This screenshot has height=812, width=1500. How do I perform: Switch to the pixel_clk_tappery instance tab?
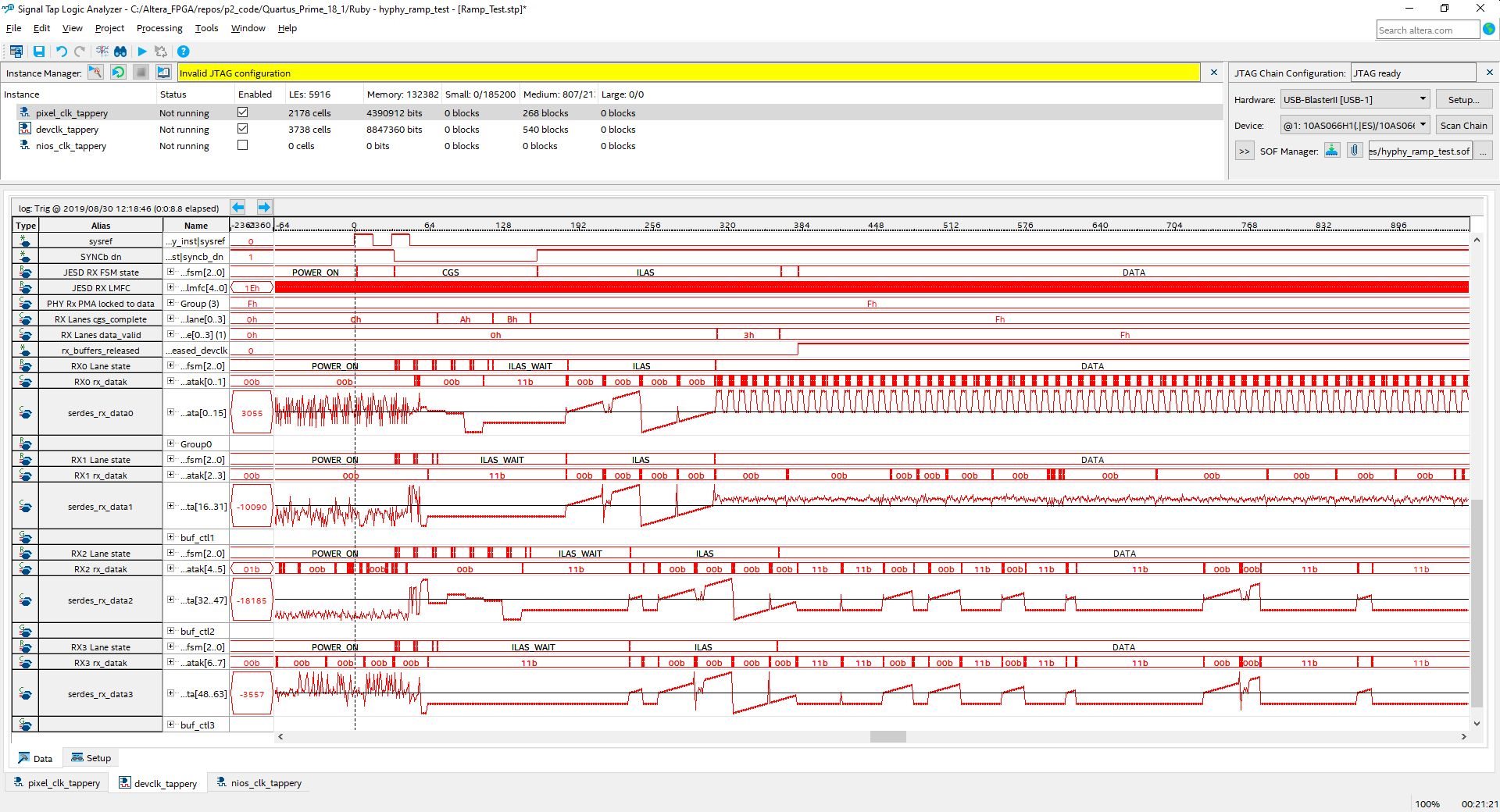tap(58, 782)
